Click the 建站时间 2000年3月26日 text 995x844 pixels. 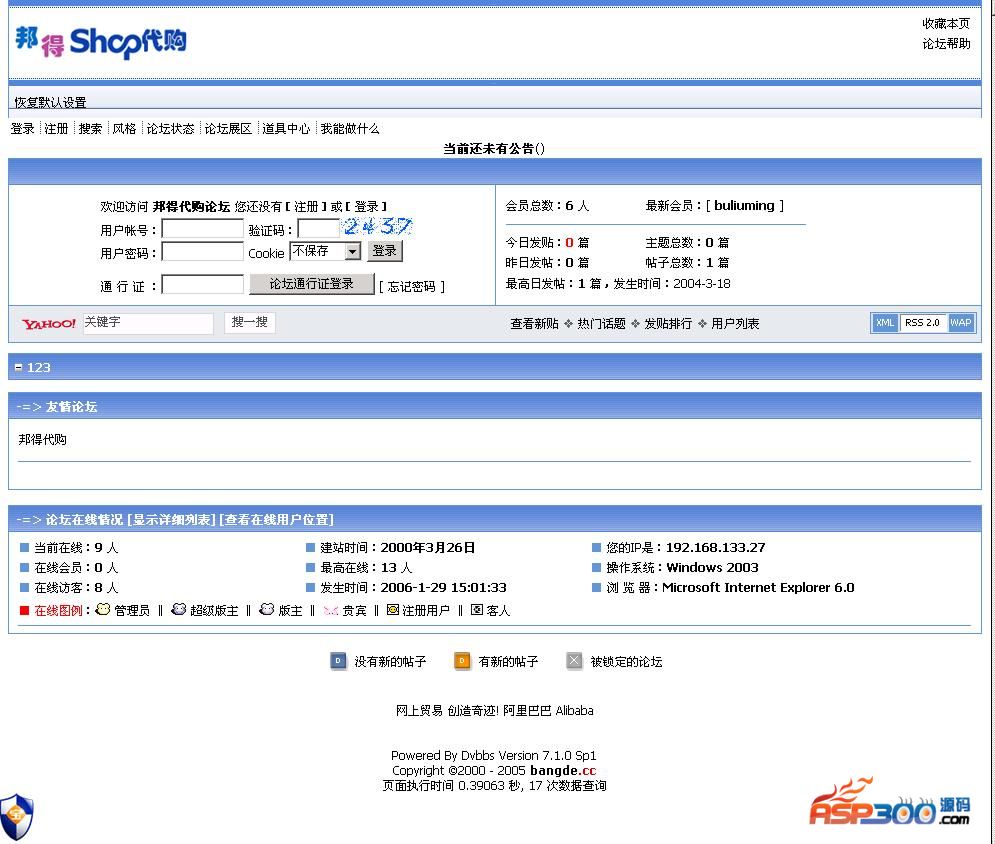(397, 548)
